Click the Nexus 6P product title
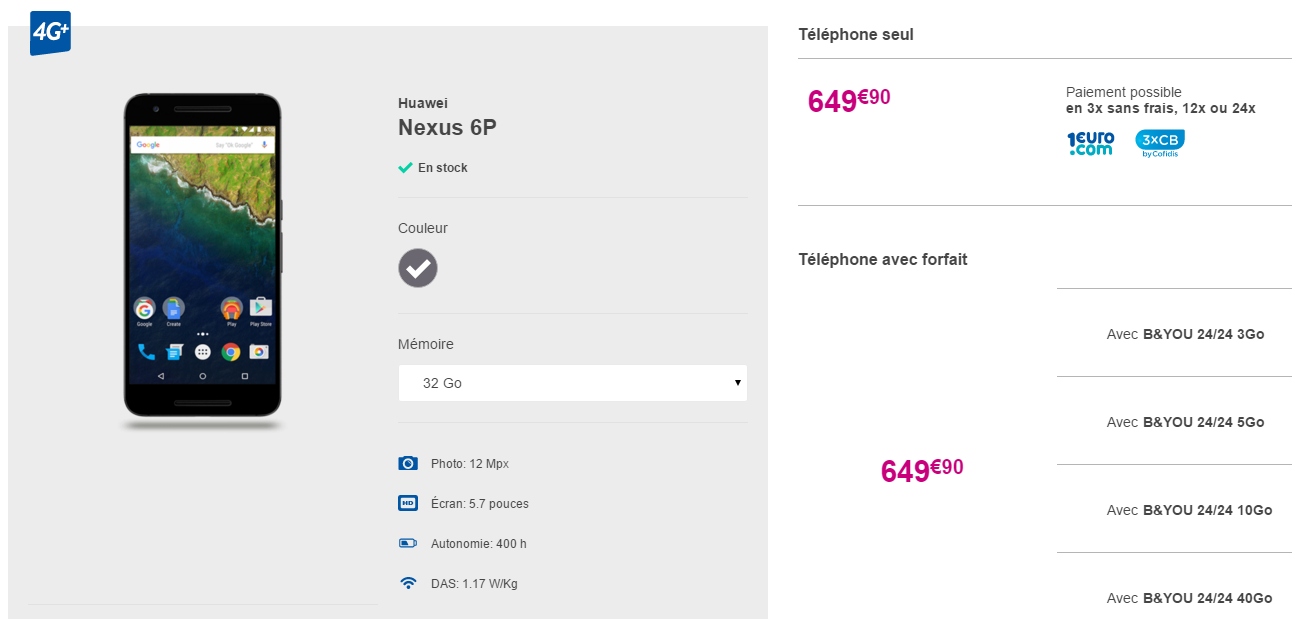 [447, 128]
